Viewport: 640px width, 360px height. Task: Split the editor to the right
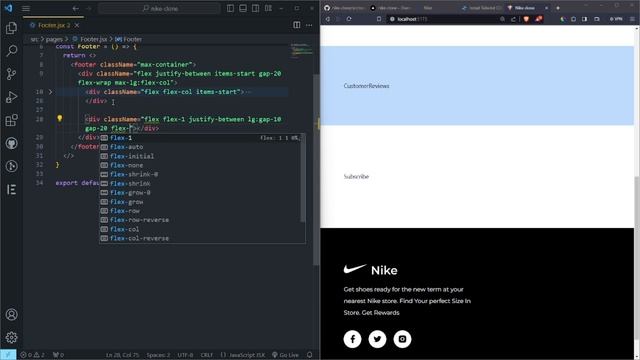(x=297, y=25)
